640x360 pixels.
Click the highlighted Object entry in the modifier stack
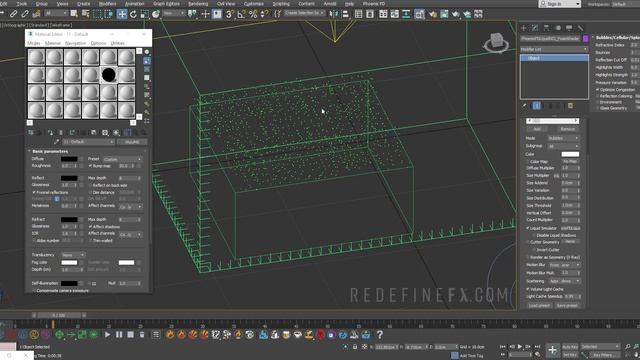[554, 58]
